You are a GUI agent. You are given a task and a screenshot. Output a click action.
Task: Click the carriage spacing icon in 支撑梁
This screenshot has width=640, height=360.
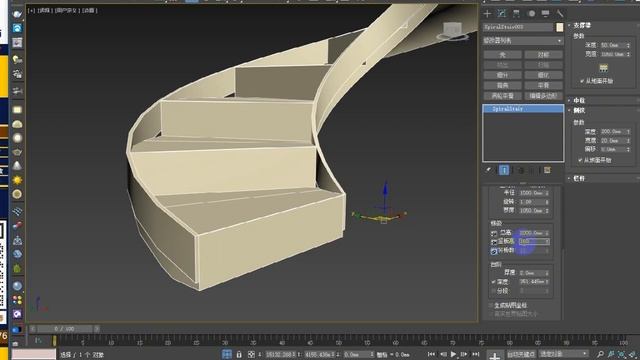coord(603,68)
